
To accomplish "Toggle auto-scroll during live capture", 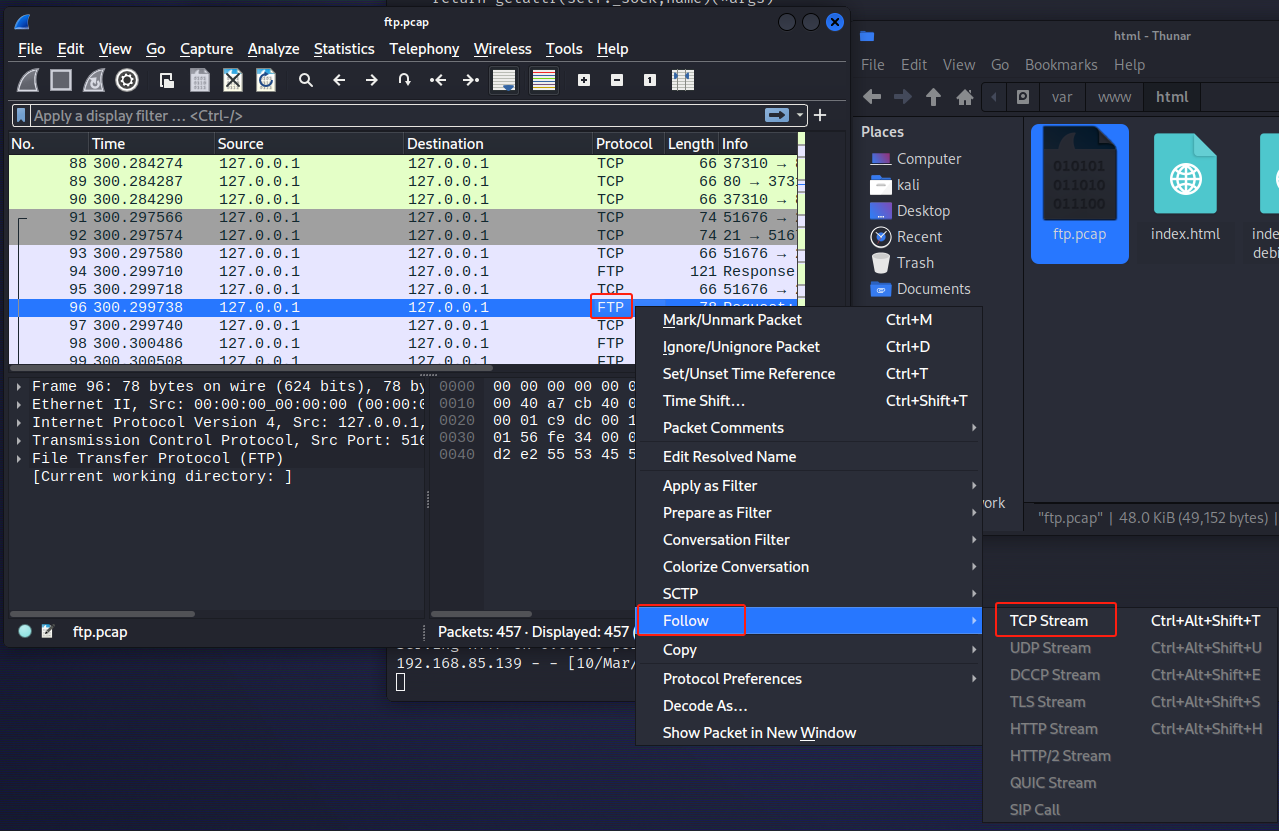I will coord(504,80).
